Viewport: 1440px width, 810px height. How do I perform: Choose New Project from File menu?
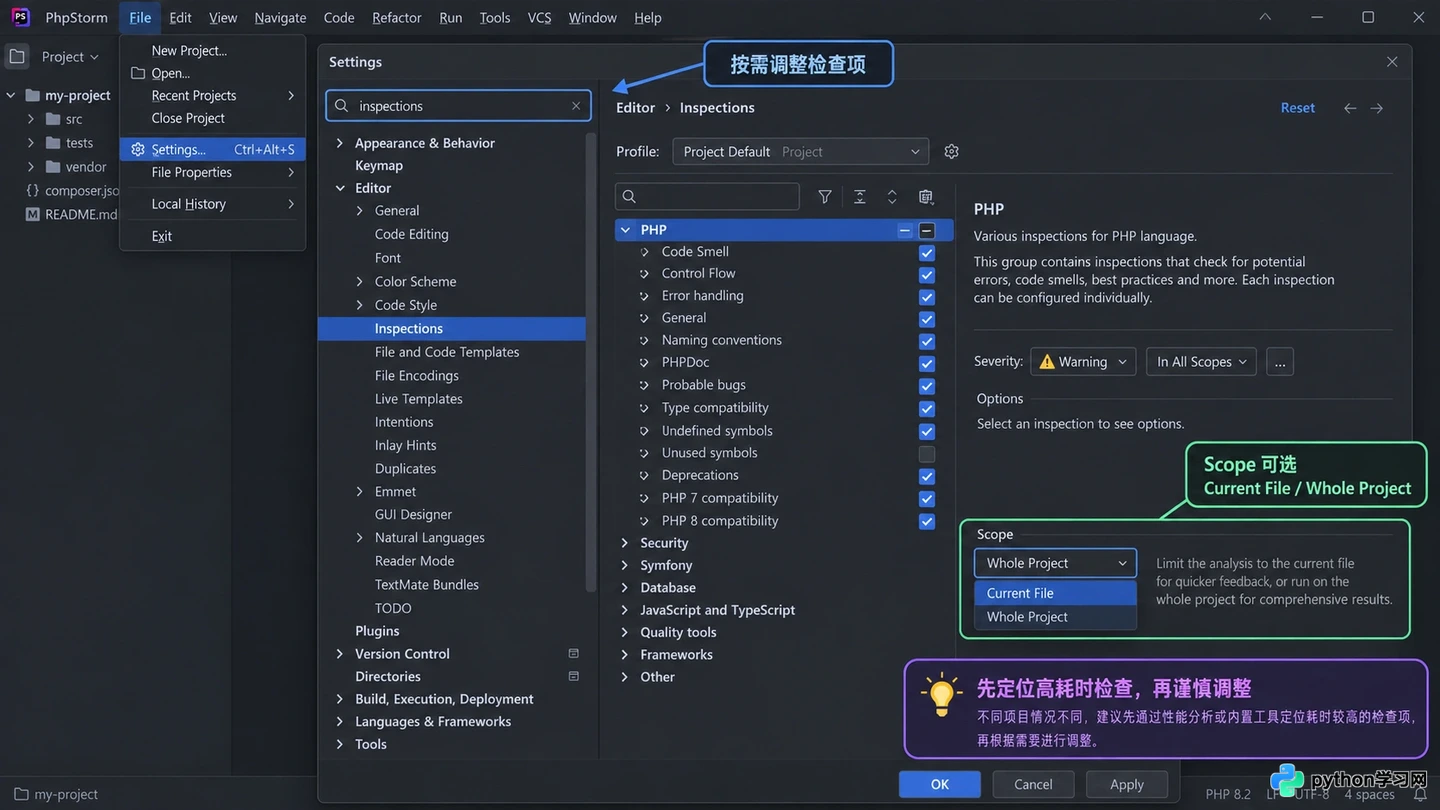(x=189, y=51)
